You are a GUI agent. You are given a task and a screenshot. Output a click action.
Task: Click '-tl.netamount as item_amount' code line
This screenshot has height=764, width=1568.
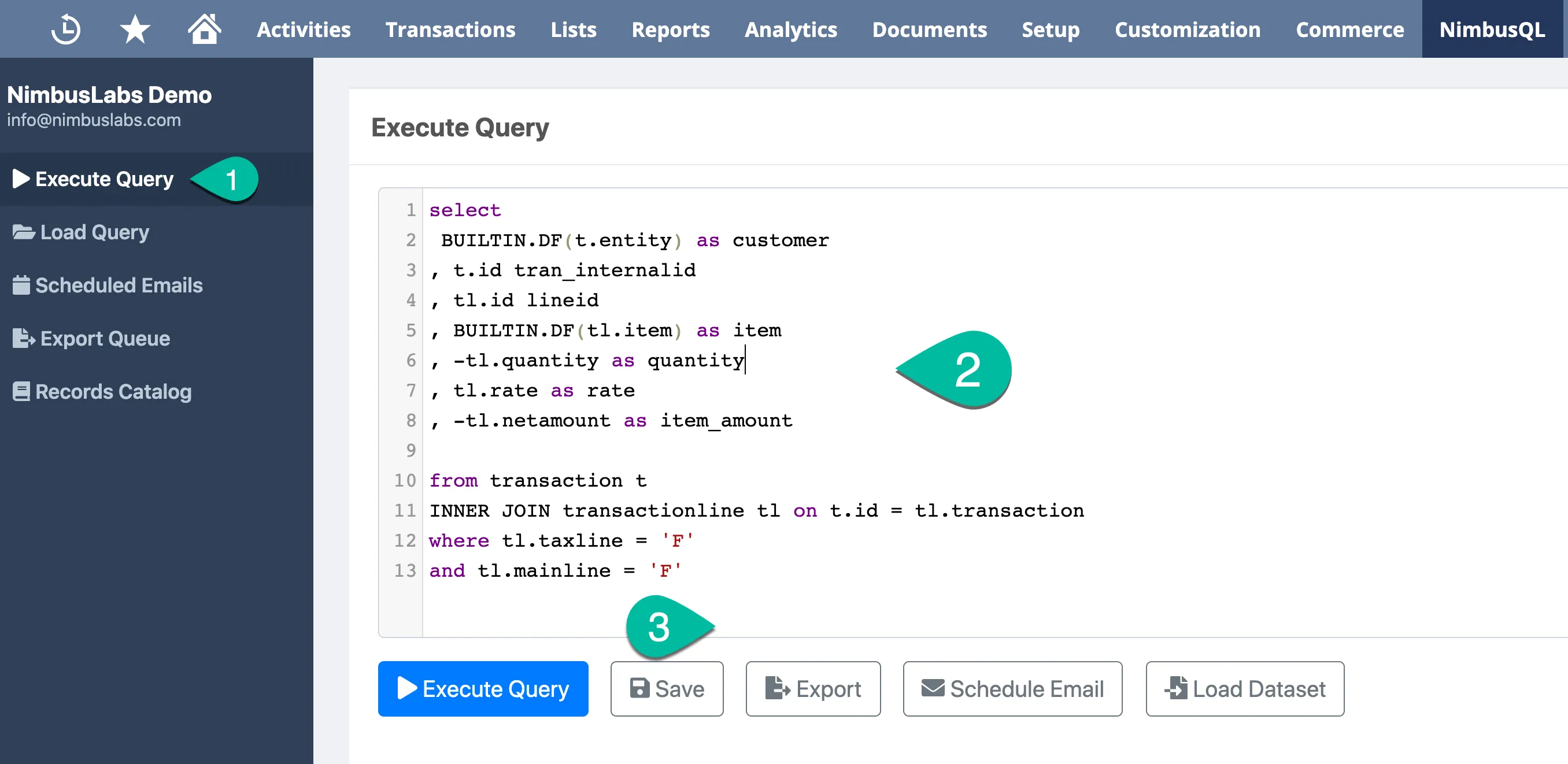[x=611, y=420]
